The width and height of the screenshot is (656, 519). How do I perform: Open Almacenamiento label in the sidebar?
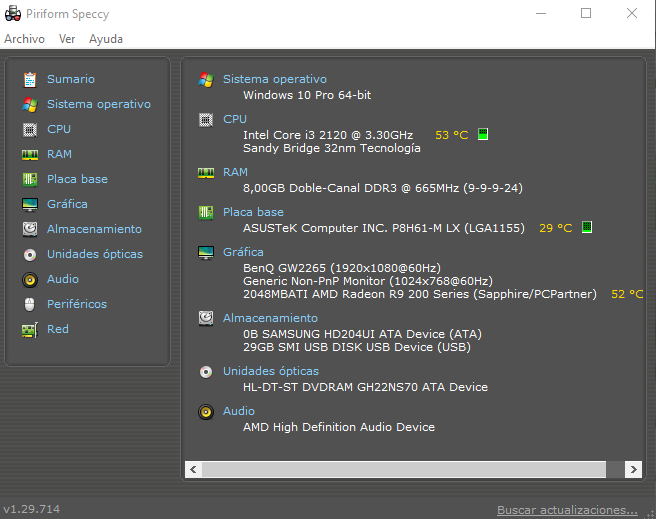click(x=94, y=229)
